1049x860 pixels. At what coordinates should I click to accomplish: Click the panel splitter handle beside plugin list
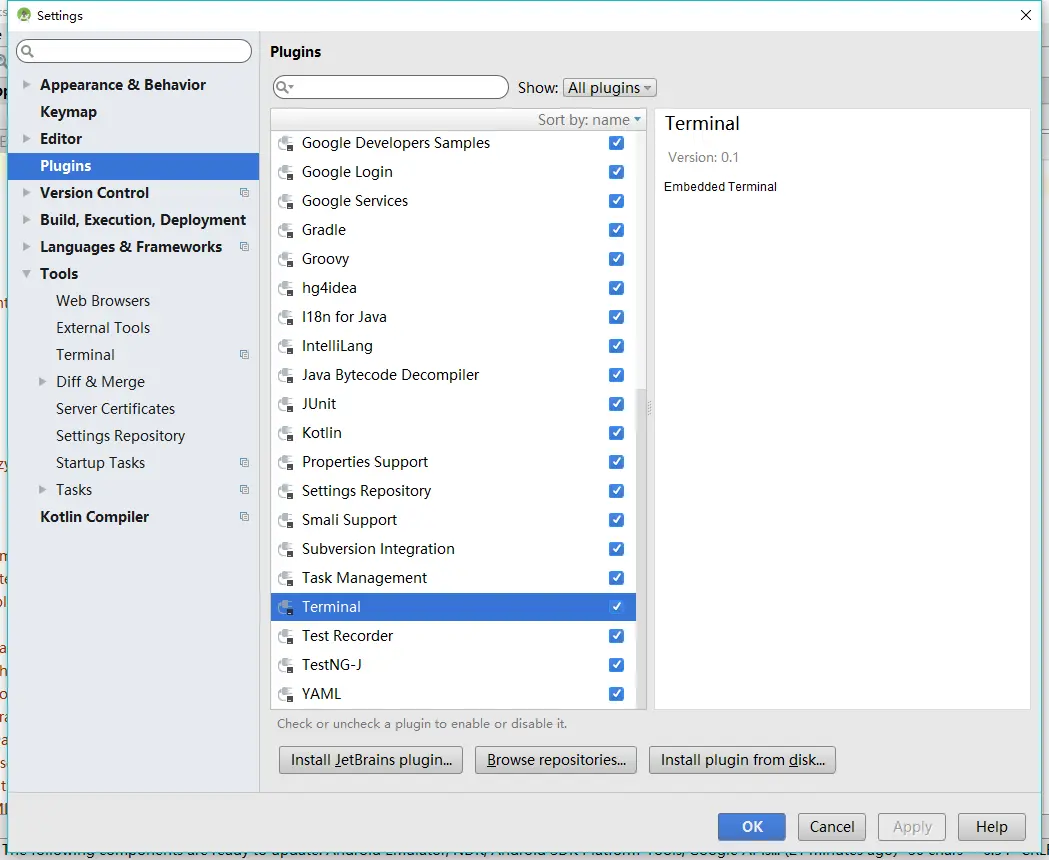pyautogui.click(x=650, y=407)
